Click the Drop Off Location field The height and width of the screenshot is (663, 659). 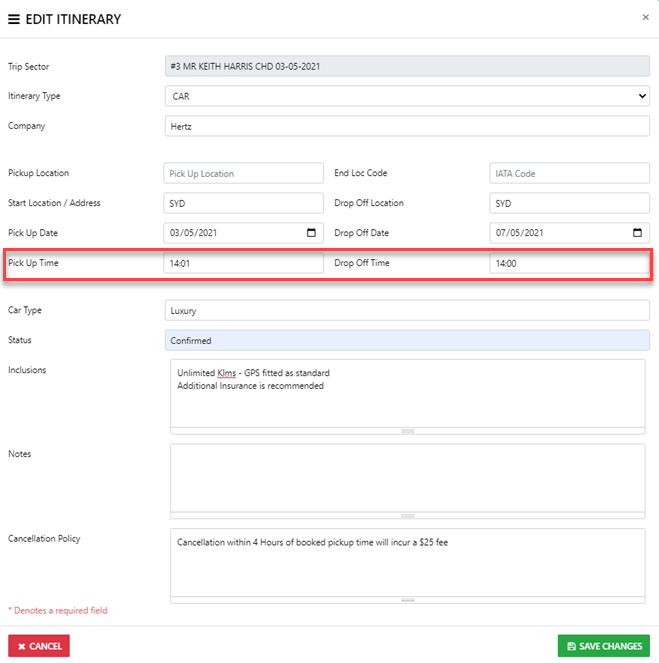click(x=569, y=203)
